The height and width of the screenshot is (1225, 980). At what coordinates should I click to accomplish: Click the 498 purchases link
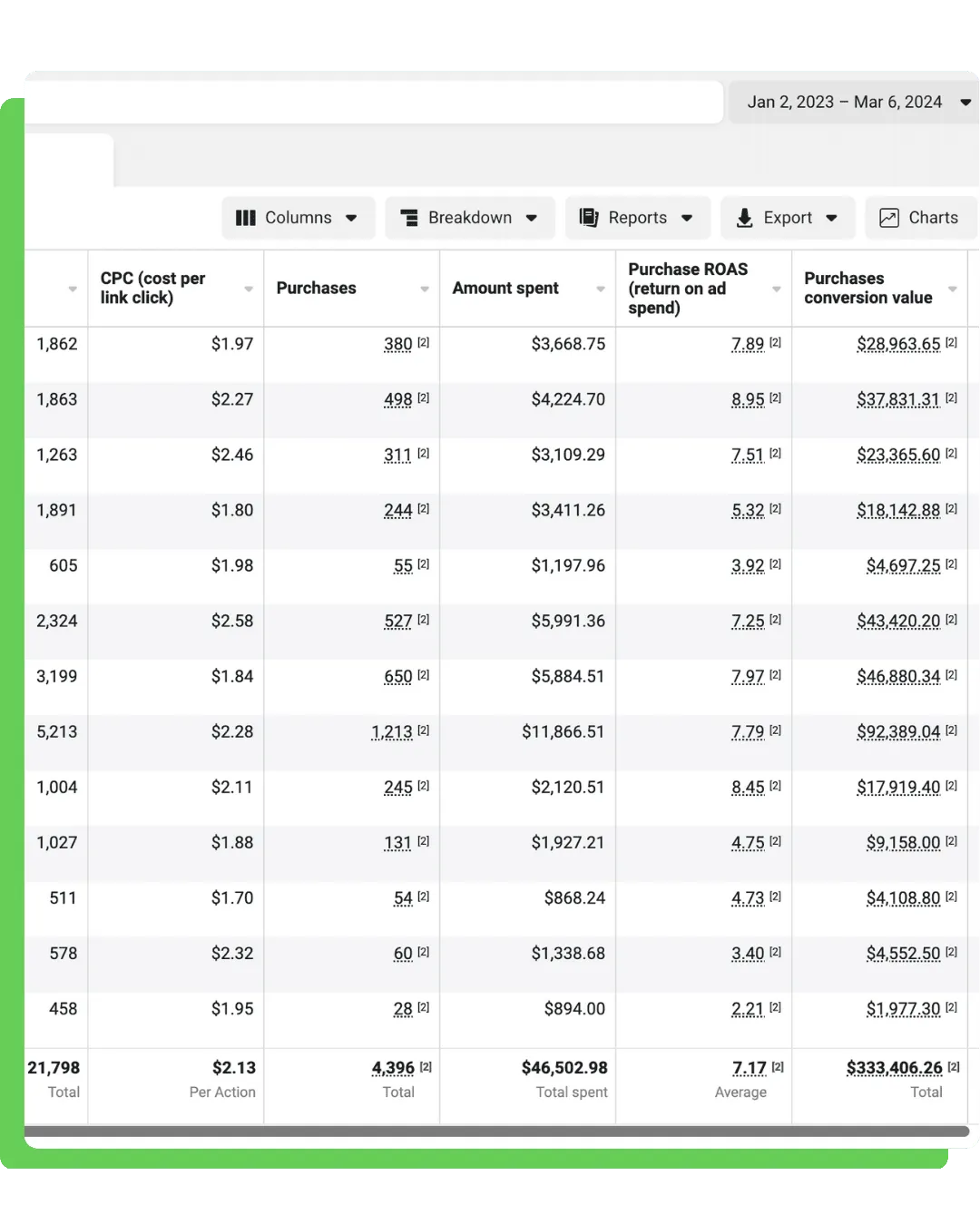[x=398, y=399]
